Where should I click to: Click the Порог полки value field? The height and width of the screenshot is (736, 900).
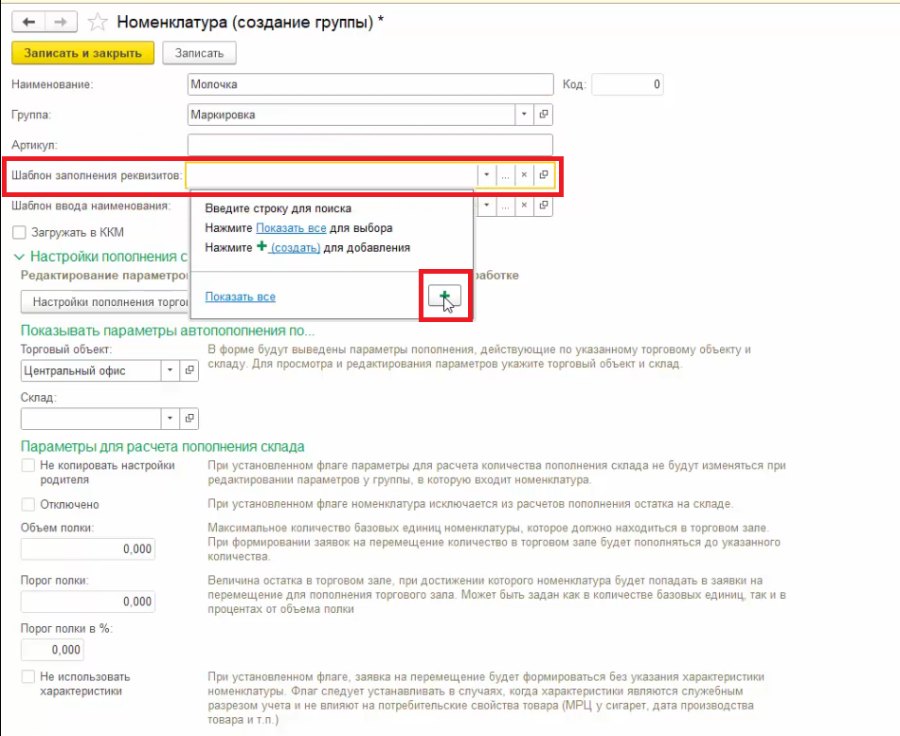[88, 602]
